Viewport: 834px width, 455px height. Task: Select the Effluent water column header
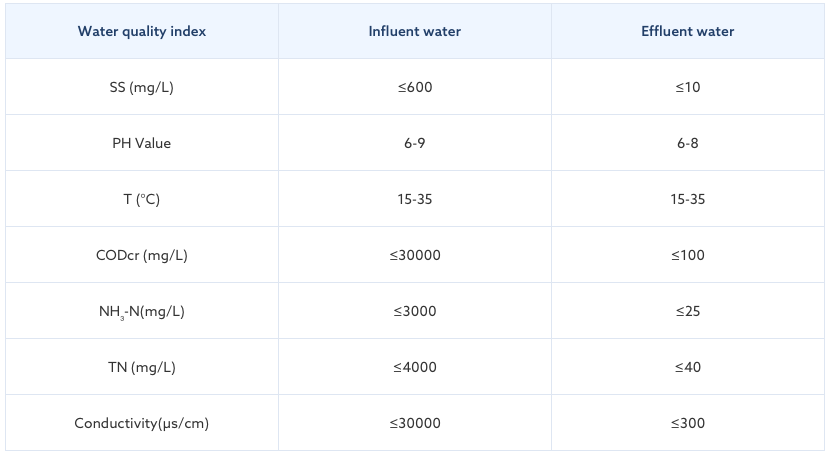coord(687,31)
